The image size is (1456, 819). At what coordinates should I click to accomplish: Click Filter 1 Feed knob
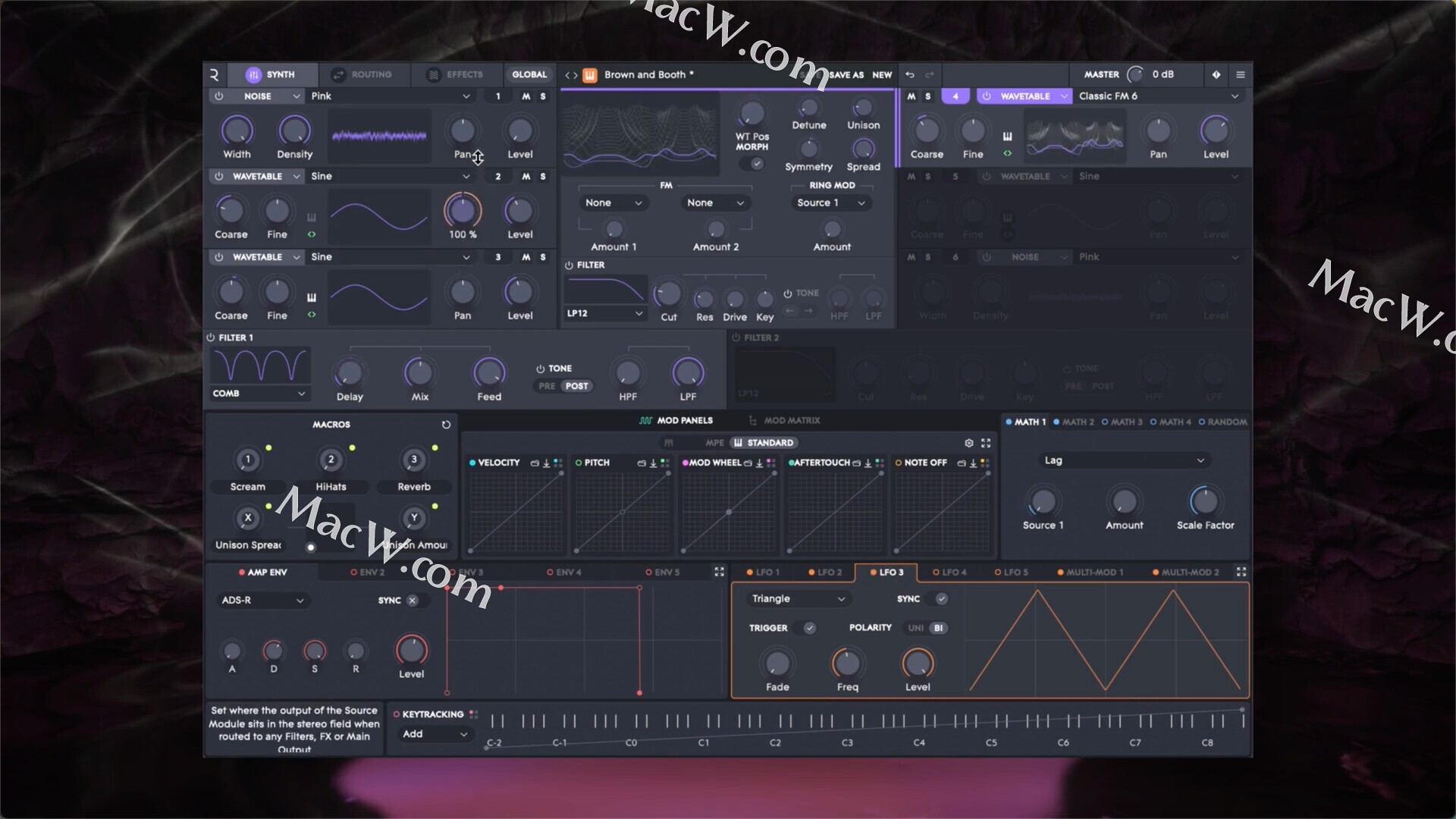pos(489,372)
